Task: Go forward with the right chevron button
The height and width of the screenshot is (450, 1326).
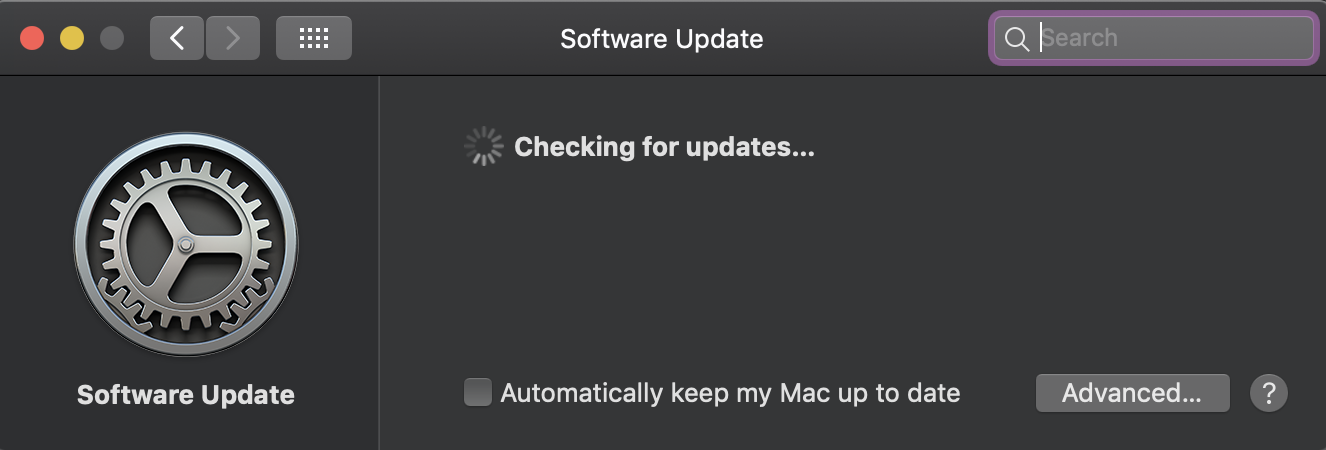Action: click(233, 38)
